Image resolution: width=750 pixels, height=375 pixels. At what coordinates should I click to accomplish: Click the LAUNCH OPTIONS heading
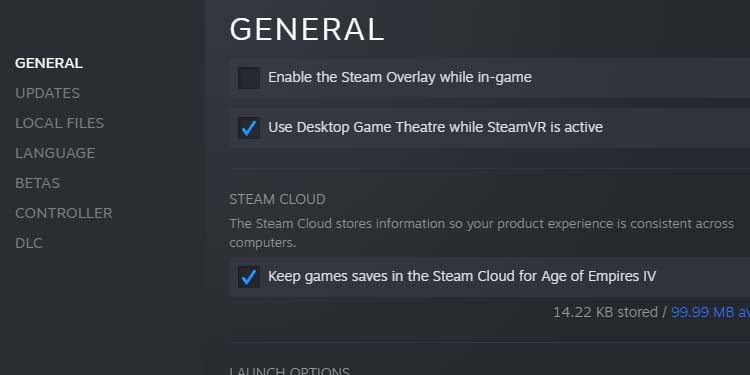point(289,371)
